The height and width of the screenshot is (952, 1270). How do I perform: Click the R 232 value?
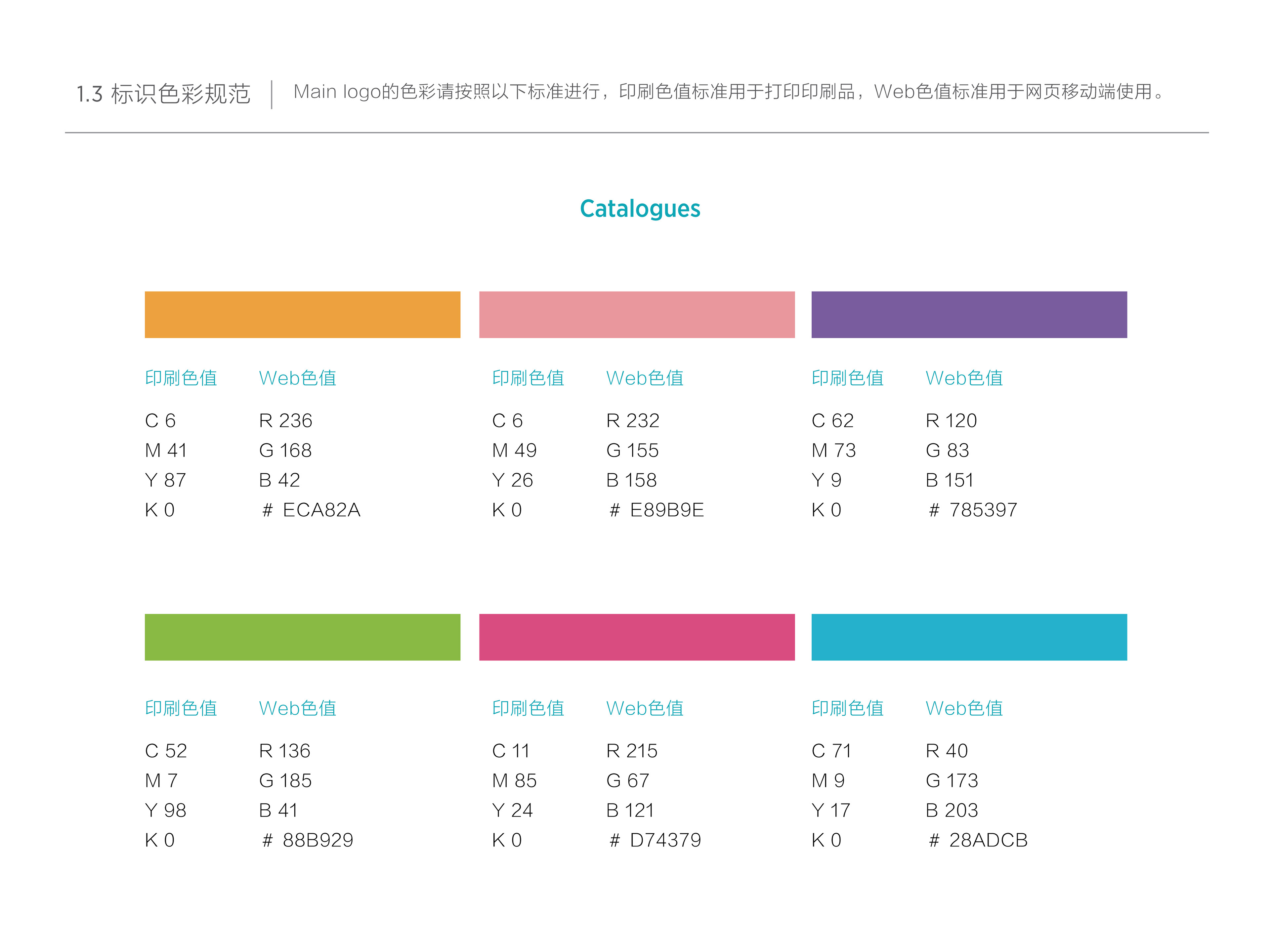[x=633, y=420]
